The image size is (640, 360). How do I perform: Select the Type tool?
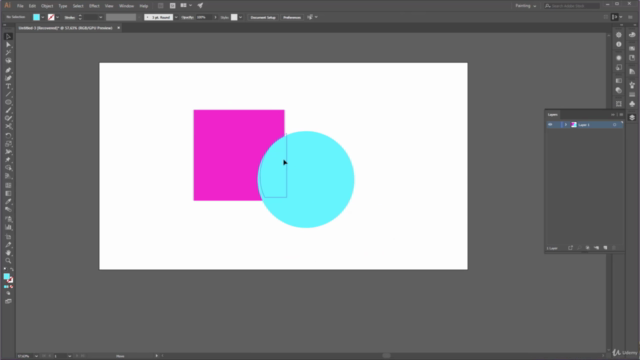[x=8, y=86]
